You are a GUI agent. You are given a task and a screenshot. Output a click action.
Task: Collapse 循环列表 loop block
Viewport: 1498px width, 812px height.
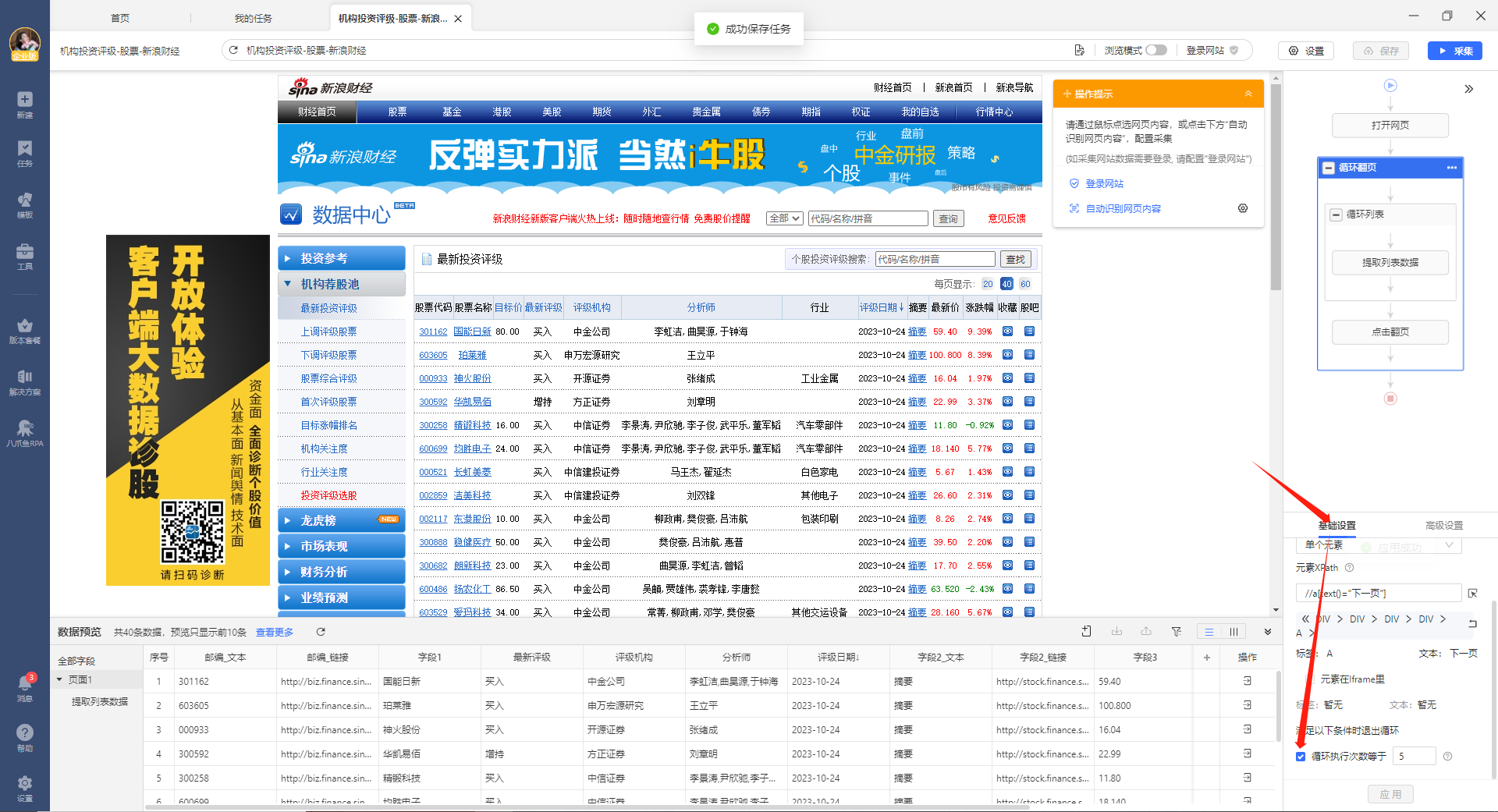tap(1336, 215)
